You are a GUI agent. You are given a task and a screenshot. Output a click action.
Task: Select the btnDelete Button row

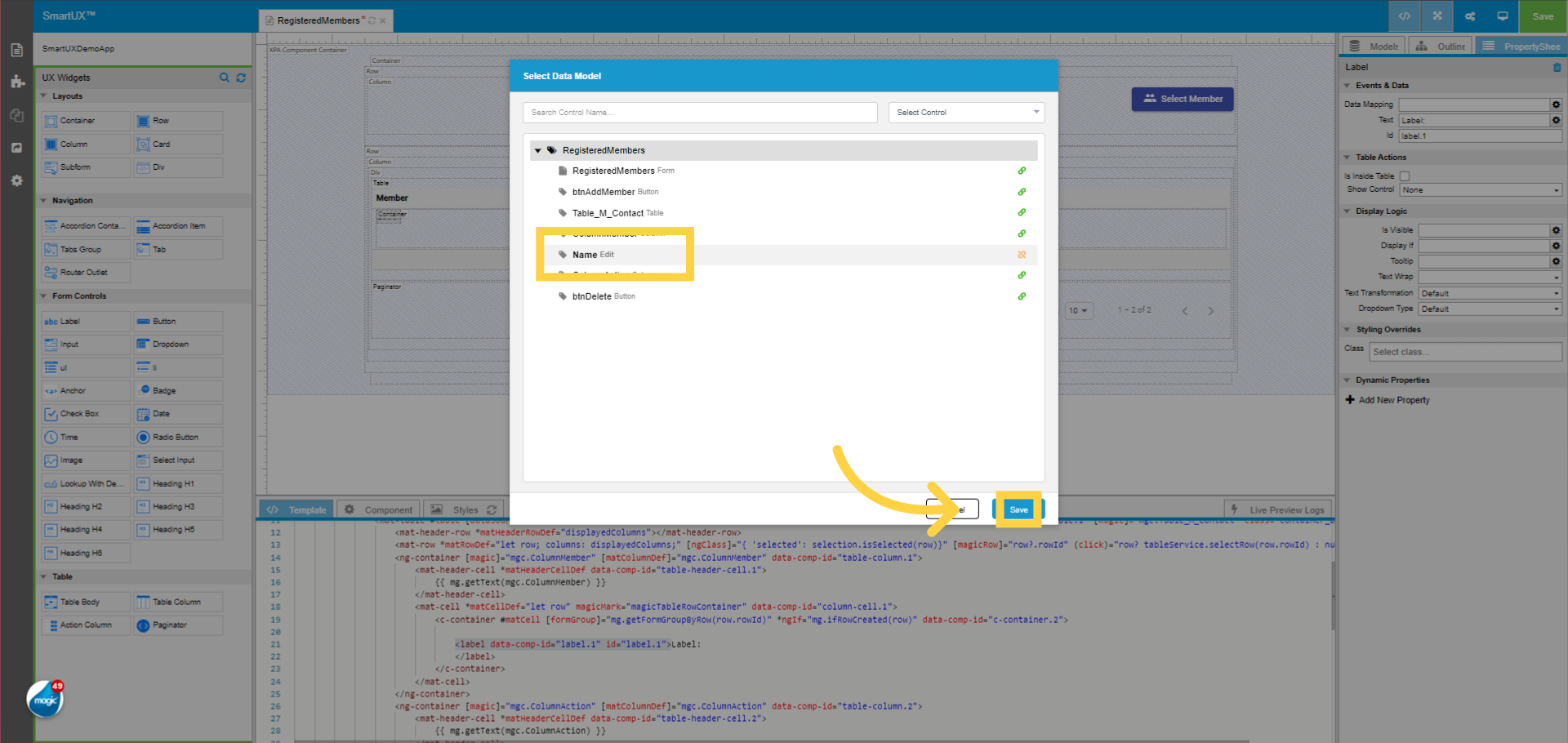pyautogui.click(x=784, y=296)
